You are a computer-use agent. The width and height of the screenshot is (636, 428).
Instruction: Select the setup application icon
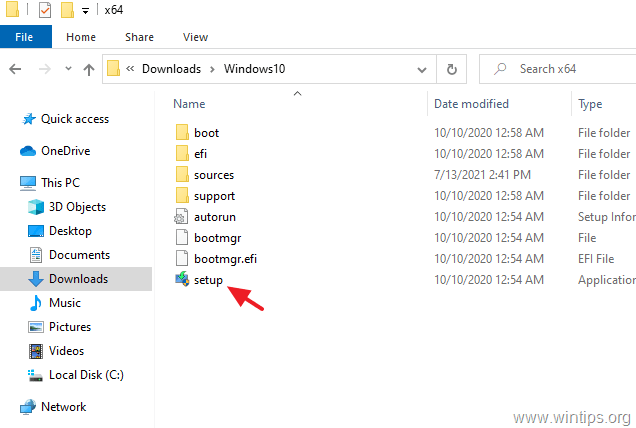(x=182, y=280)
